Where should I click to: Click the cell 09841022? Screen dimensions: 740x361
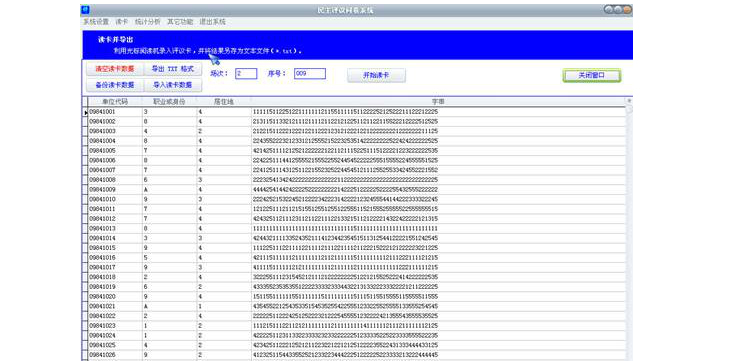pos(115,316)
